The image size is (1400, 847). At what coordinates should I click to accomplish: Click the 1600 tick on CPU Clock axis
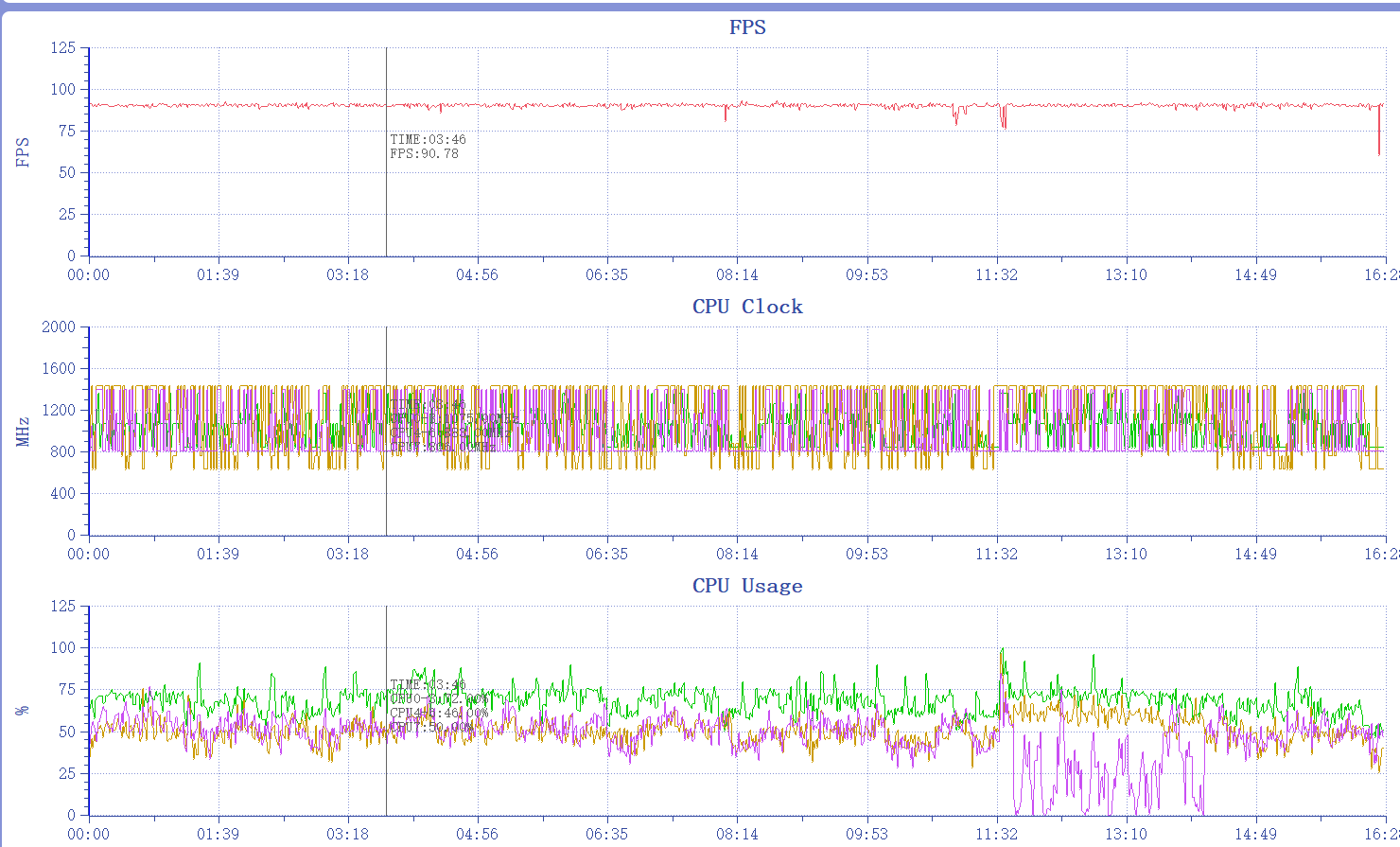59,369
